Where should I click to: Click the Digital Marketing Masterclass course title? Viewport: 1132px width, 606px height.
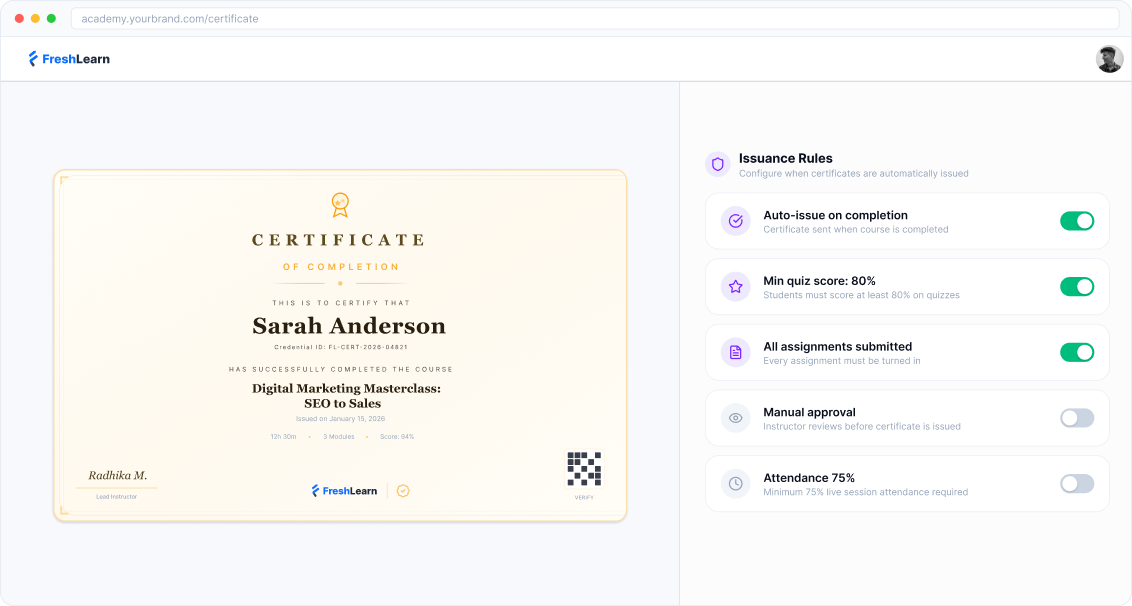click(346, 395)
